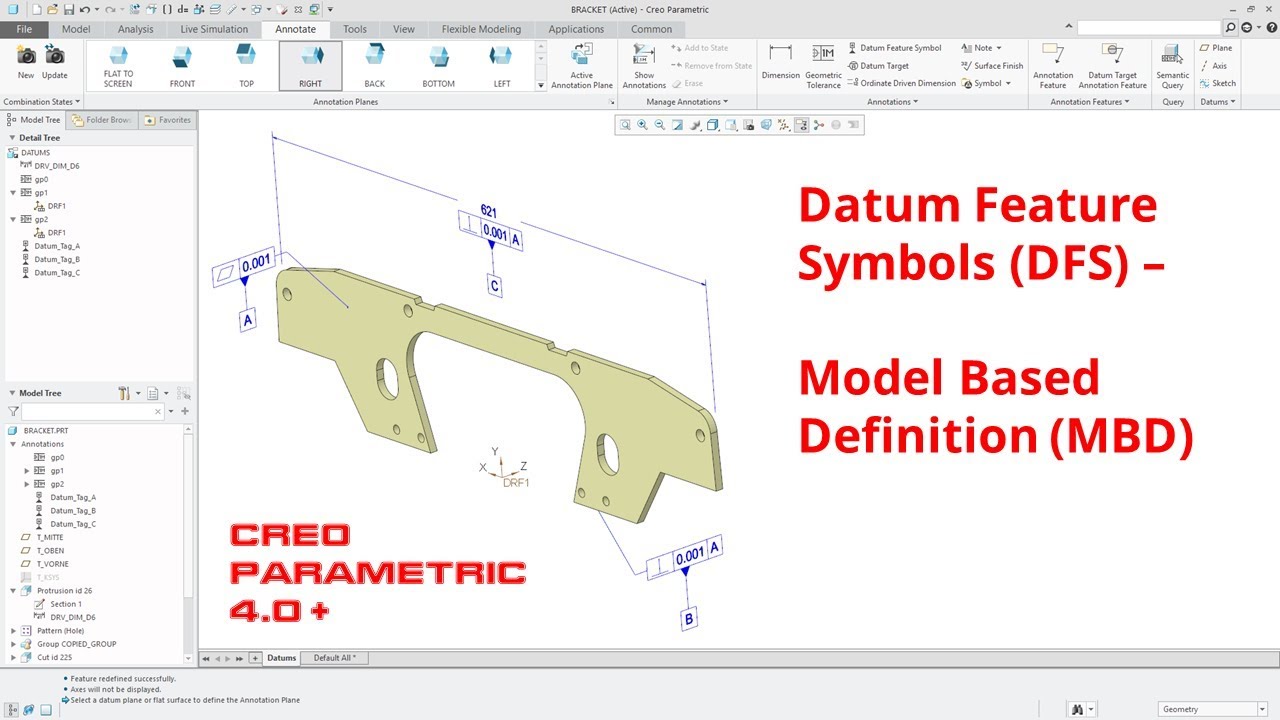Select BOTTOM annotation plane

pyautogui.click(x=438, y=65)
